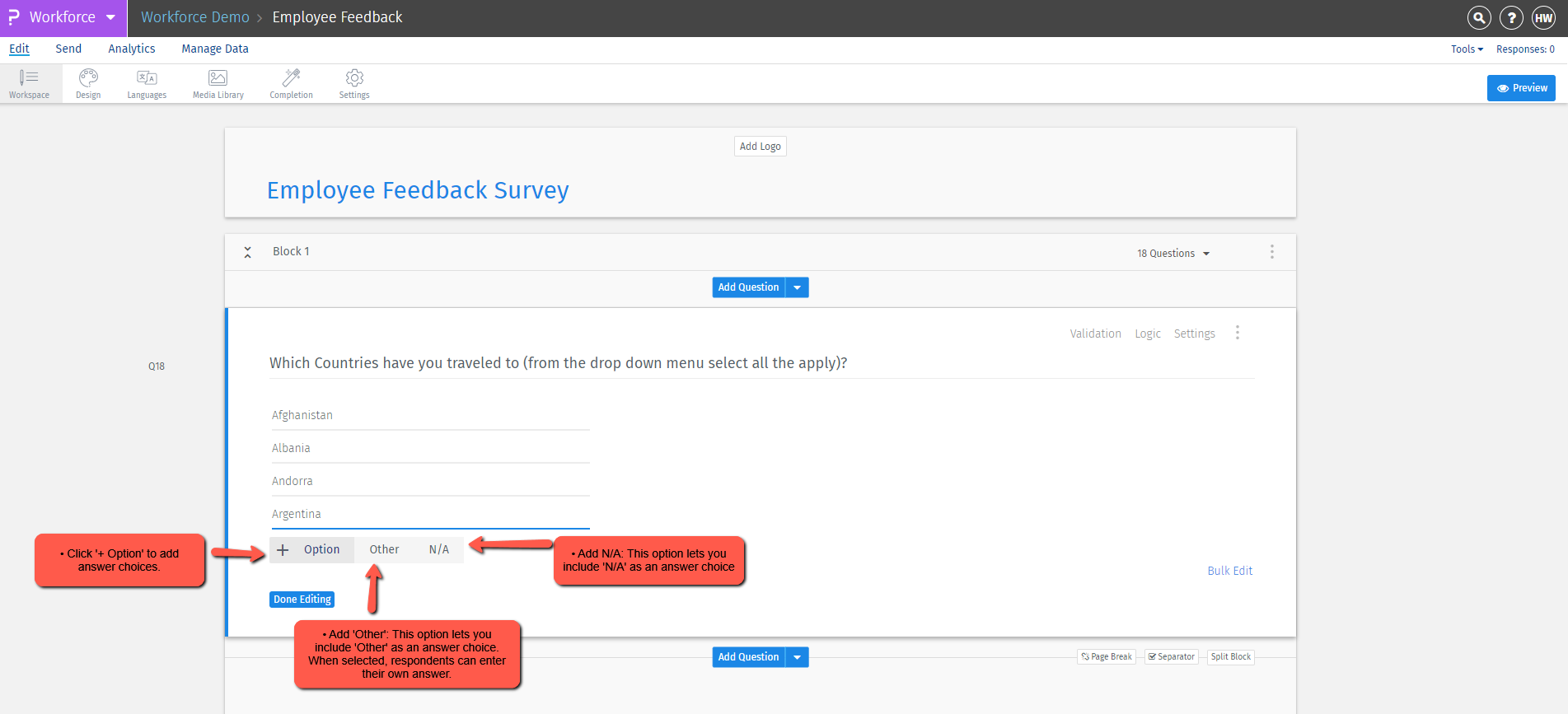Click Done Editing button

pyautogui.click(x=302, y=600)
